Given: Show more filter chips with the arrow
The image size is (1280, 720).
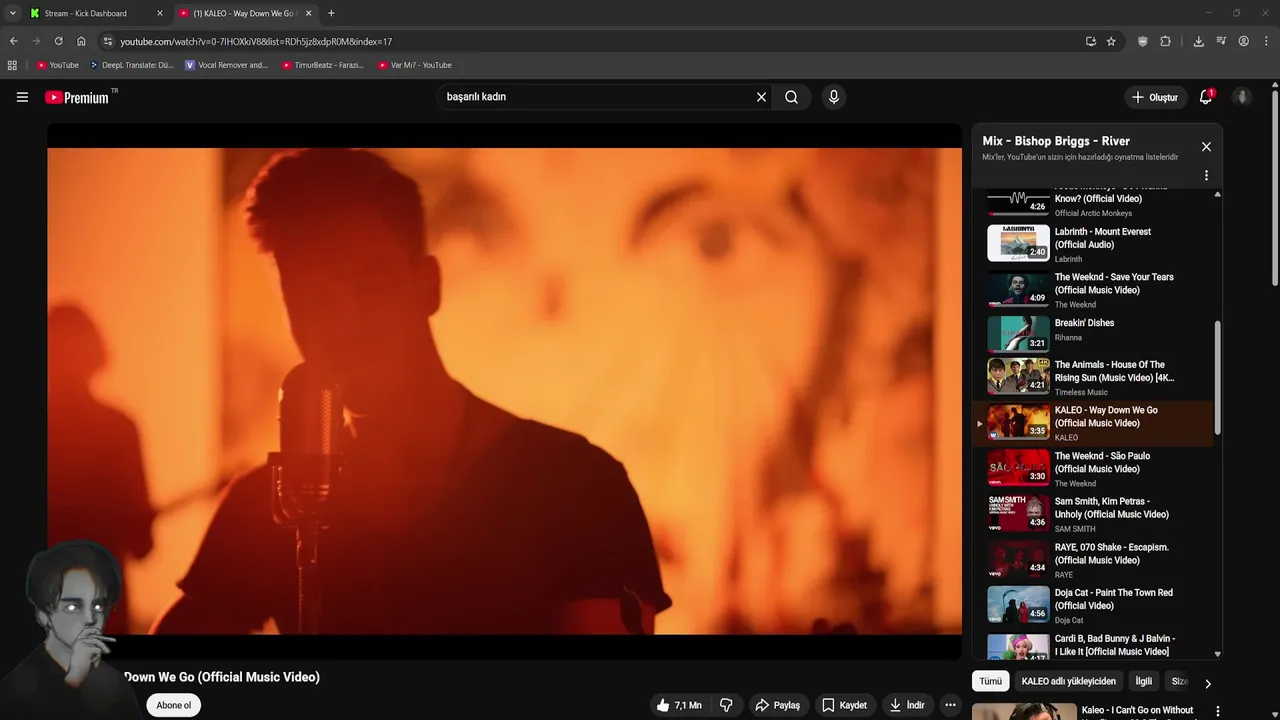Looking at the screenshot, I should [1207, 684].
